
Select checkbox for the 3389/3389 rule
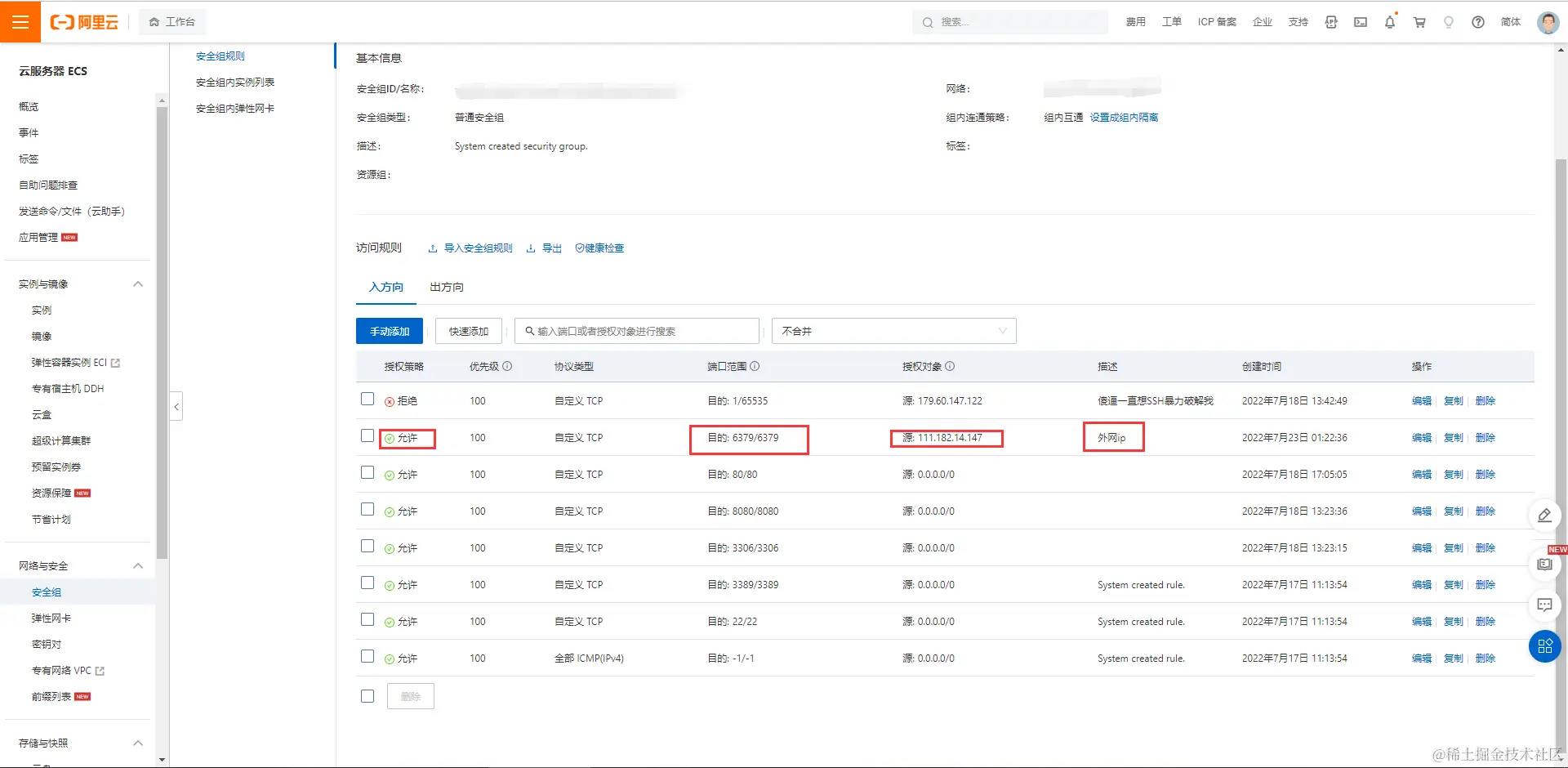point(367,583)
